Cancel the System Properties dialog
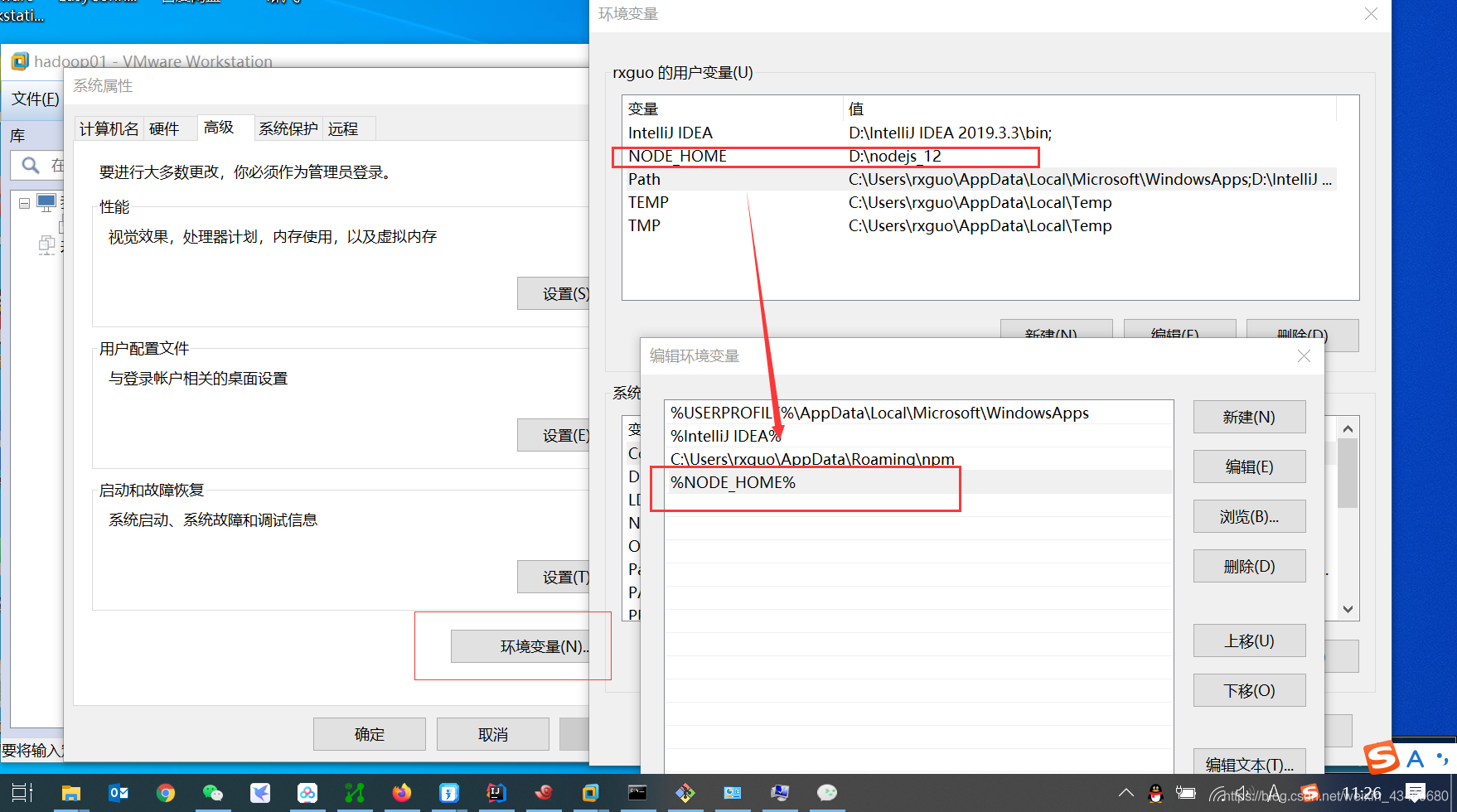The image size is (1457, 812). (493, 734)
